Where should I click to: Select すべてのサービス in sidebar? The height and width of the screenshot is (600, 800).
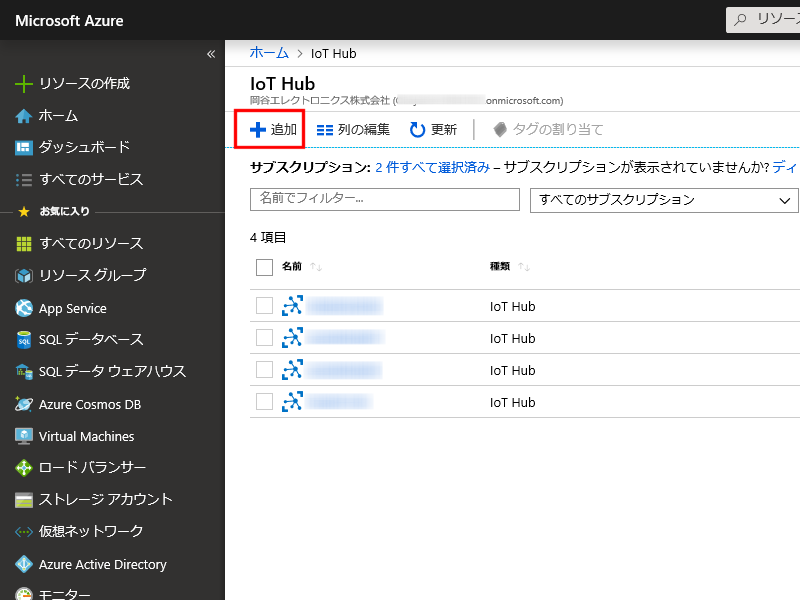(90, 180)
